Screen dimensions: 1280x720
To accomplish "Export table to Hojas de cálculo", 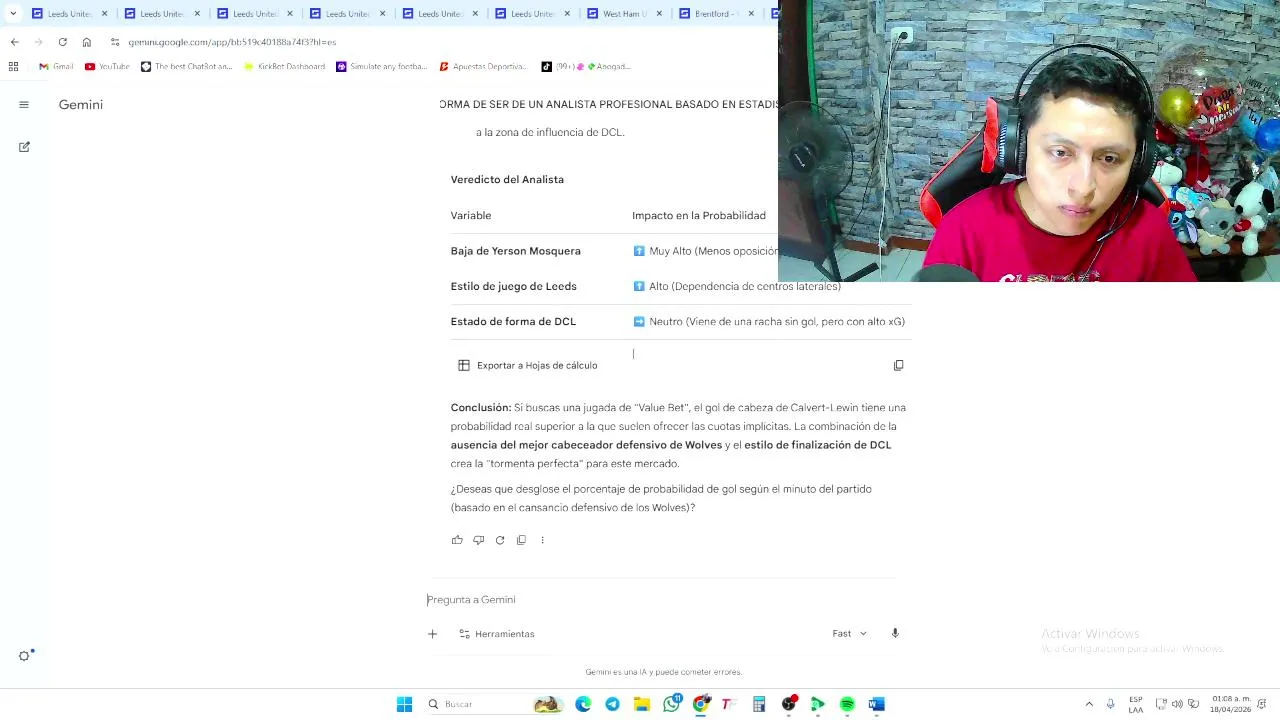I will 528,365.
